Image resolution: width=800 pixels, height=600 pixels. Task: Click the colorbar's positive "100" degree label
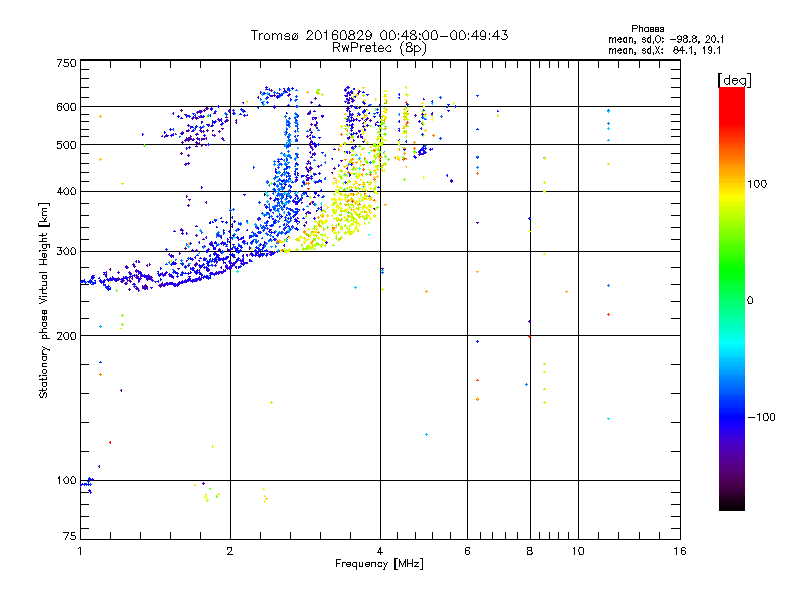pyautogui.click(x=757, y=184)
